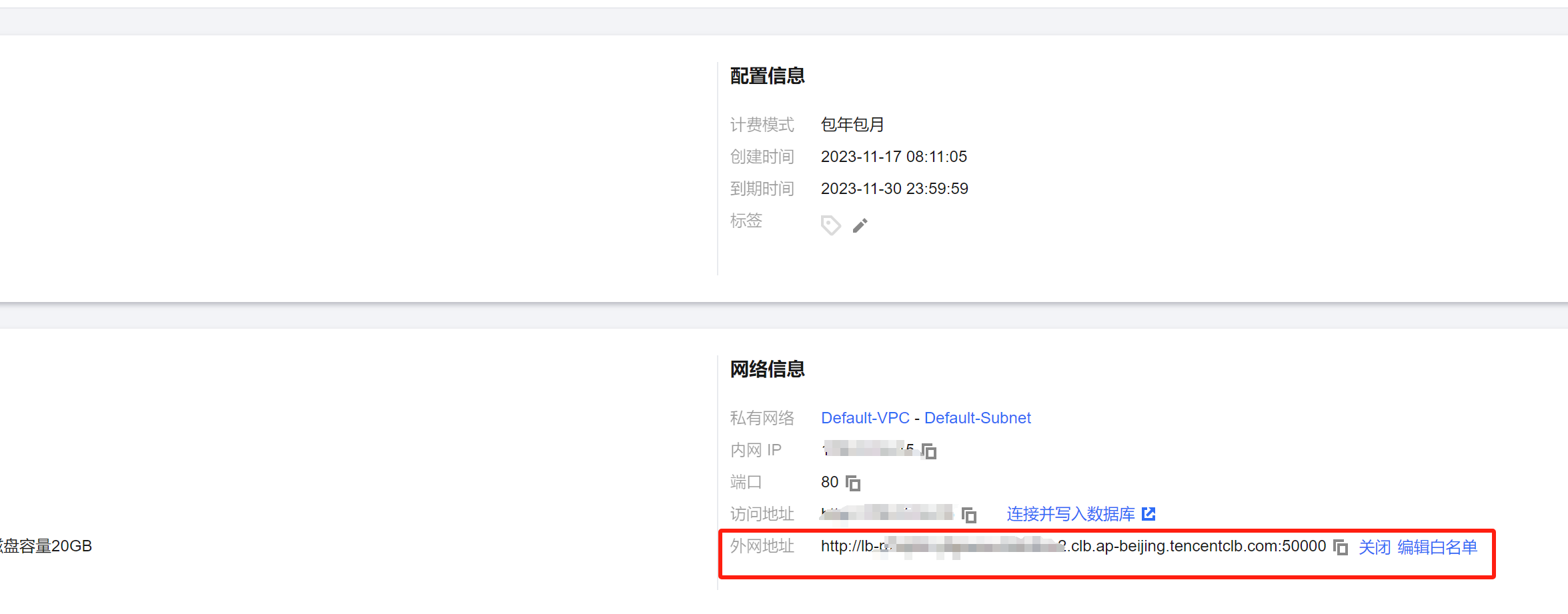Click 连接并写入数据库 link
The image size is (1568, 614).
point(1070,514)
